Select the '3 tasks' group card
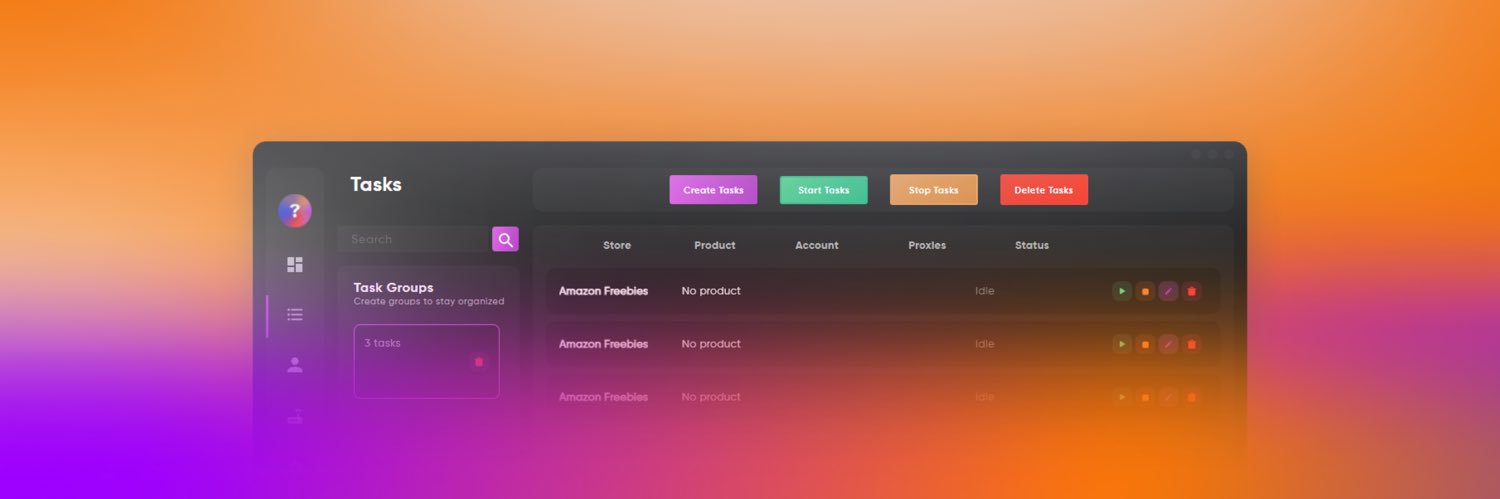Viewport: 1500px width, 499px height. (x=426, y=361)
